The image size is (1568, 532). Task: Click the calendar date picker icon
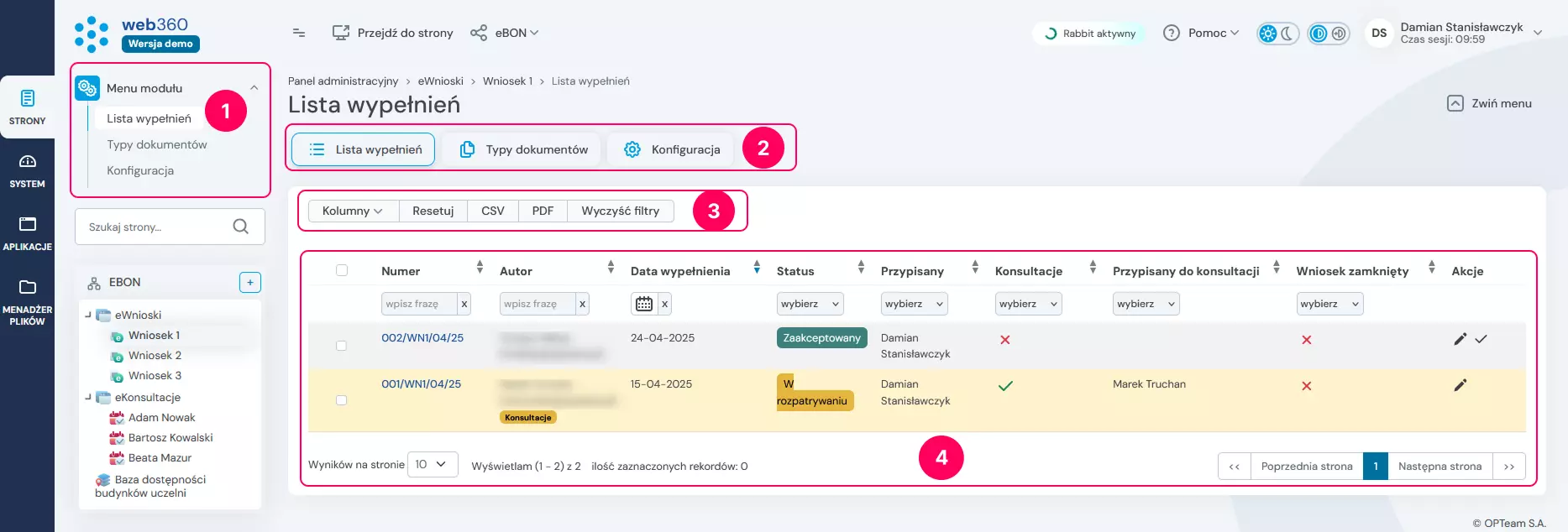coord(643,304)
